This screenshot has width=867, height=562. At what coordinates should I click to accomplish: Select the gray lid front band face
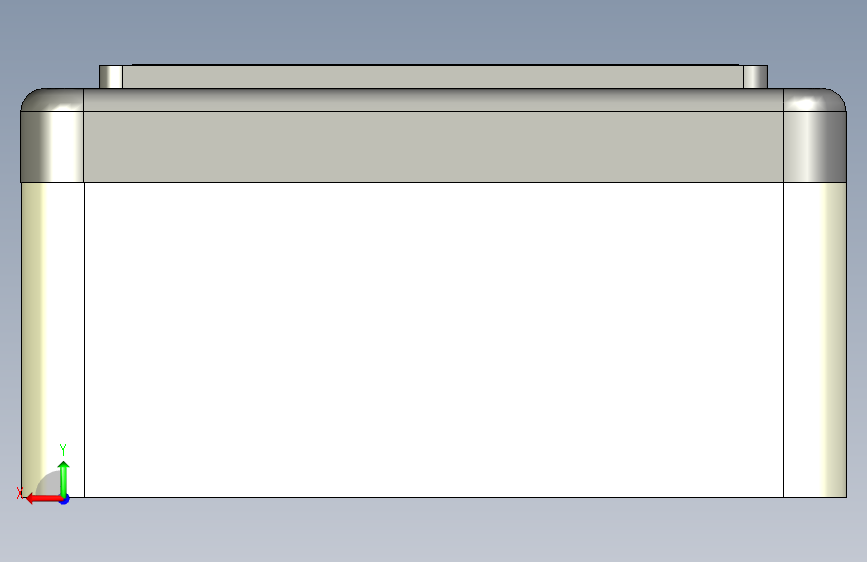(x=434, y=147)
